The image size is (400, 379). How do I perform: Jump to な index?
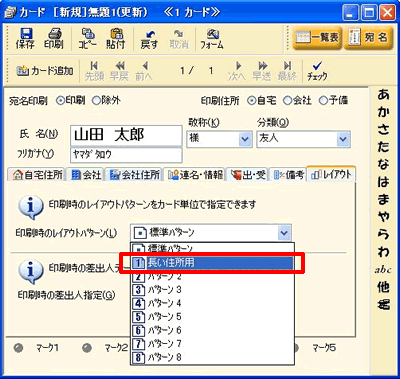coord(383,164)
